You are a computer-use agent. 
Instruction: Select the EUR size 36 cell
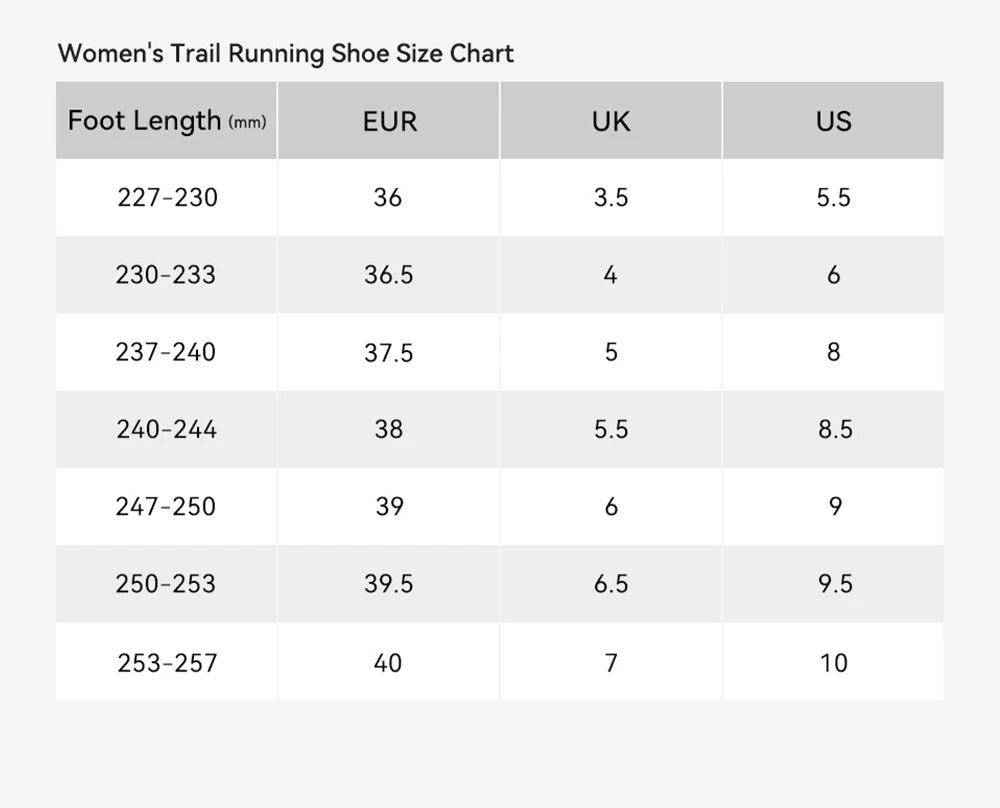coord(388,198)
